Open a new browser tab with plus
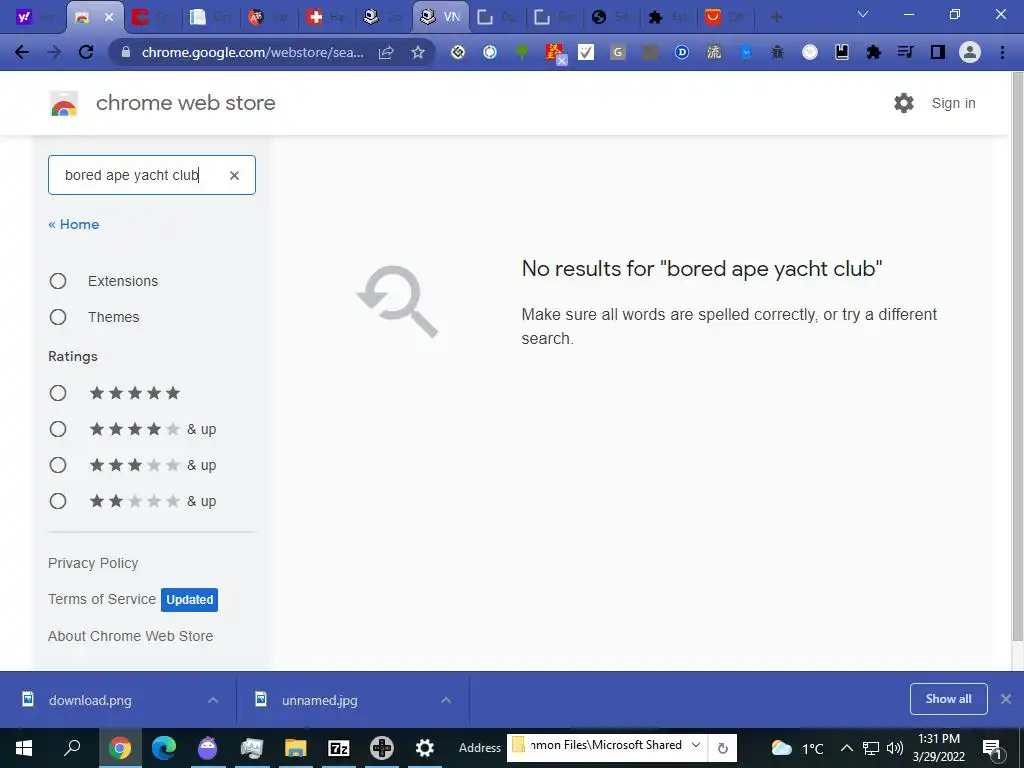Image resolution: width=1024 pixels, height=768 pixels. coord(776,17)
